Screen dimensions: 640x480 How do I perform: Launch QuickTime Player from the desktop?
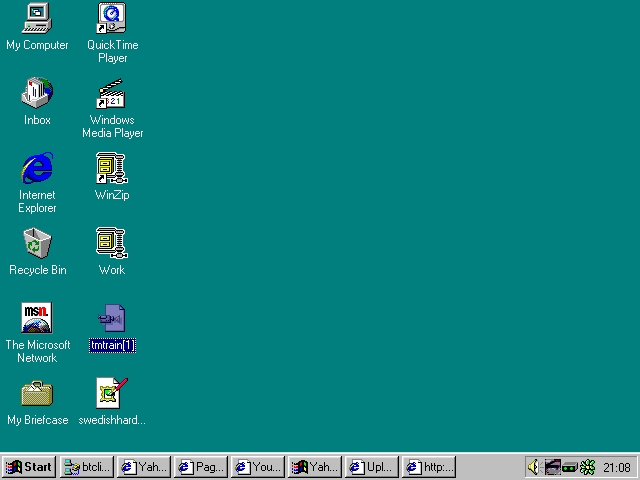112,18
